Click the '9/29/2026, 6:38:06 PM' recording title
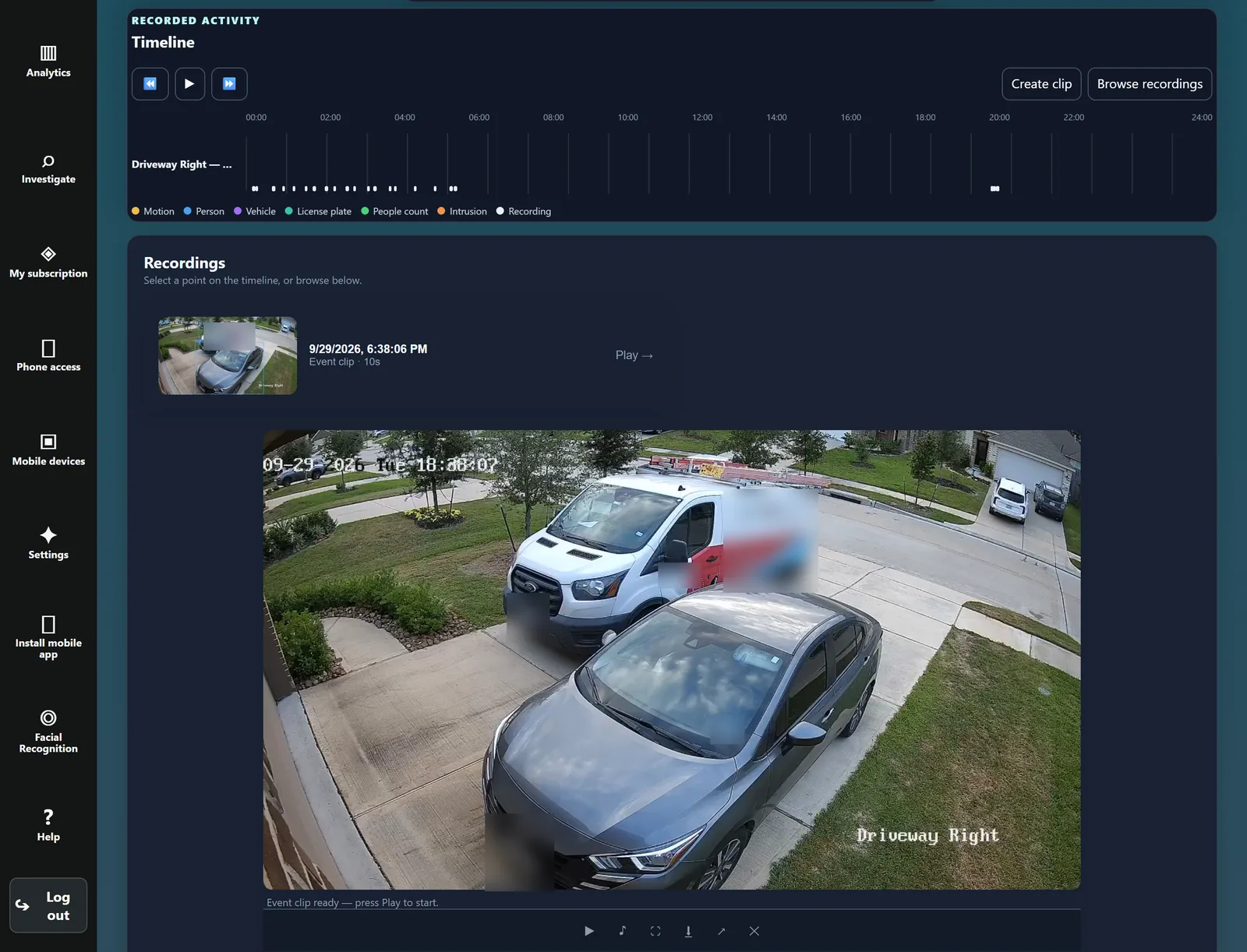Viewport: 1247px width, 952px height. [368, 349]
